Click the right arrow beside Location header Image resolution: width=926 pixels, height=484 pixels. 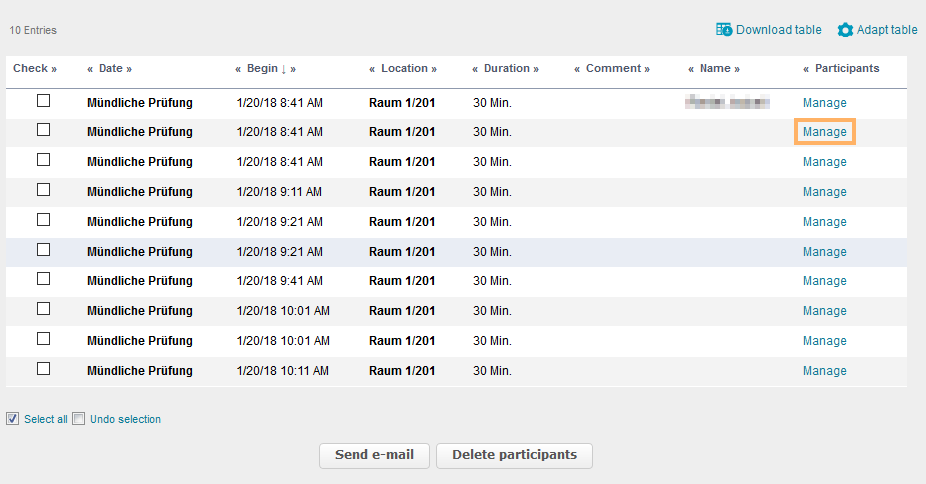tap(435, 69)
